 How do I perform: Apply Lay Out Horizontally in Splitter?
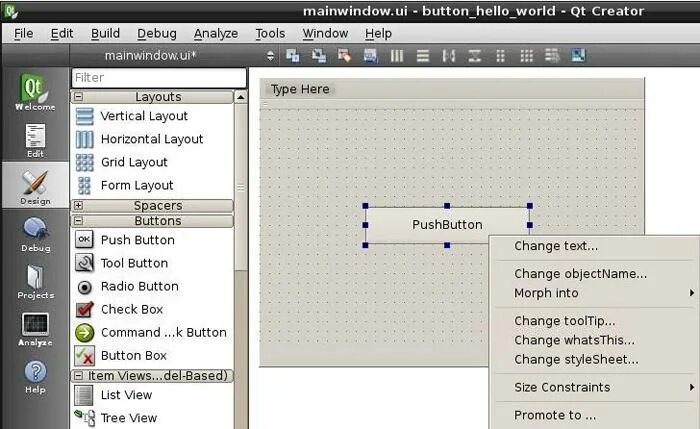(x=449, y=56)
